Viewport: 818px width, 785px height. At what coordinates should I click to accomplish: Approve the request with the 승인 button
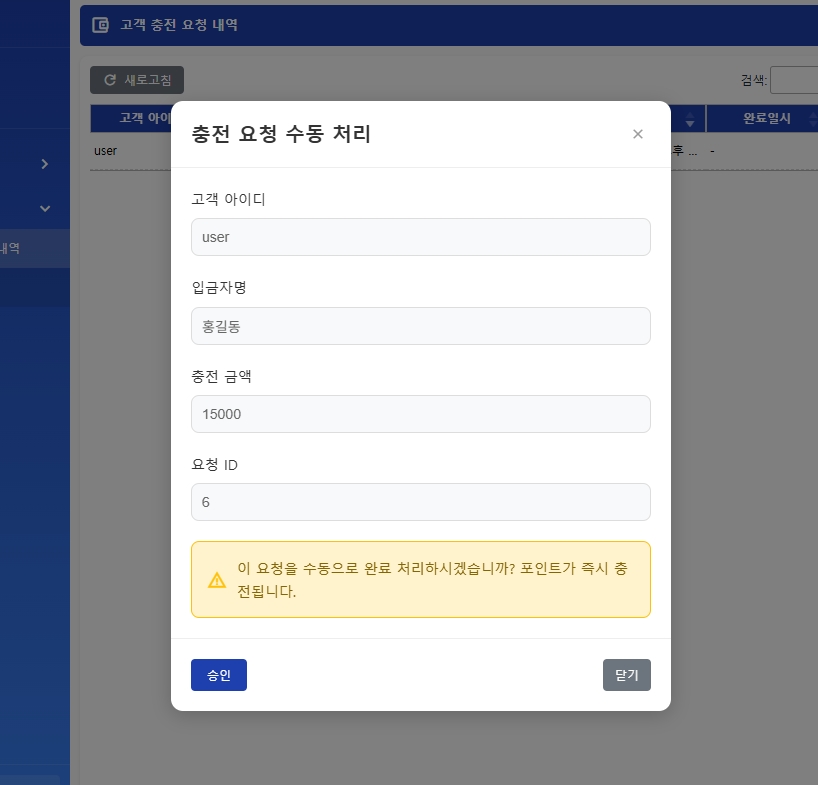(218, 675)
